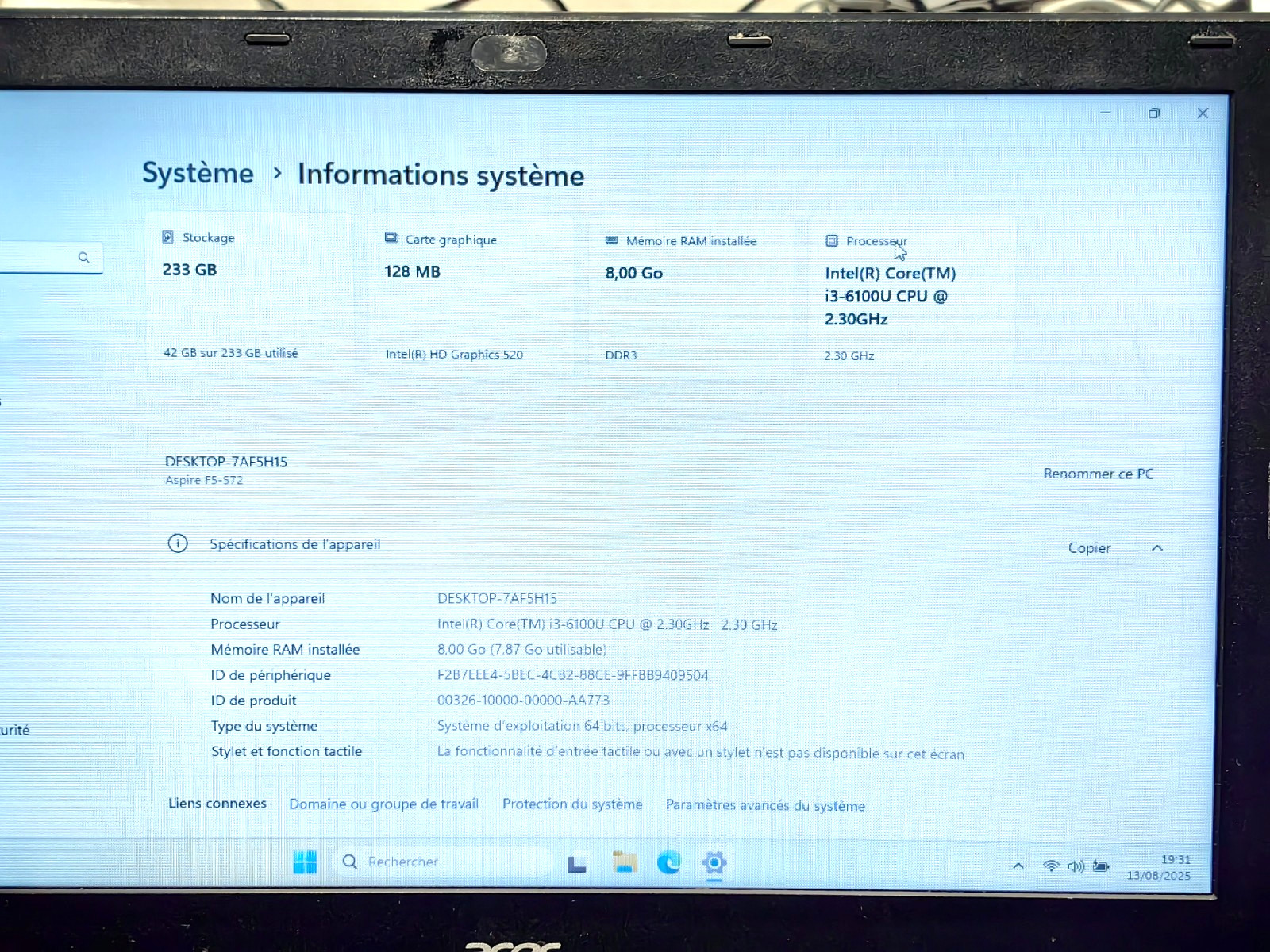
Task: Show hidden system tray icons
Action: click(1018, 866)
